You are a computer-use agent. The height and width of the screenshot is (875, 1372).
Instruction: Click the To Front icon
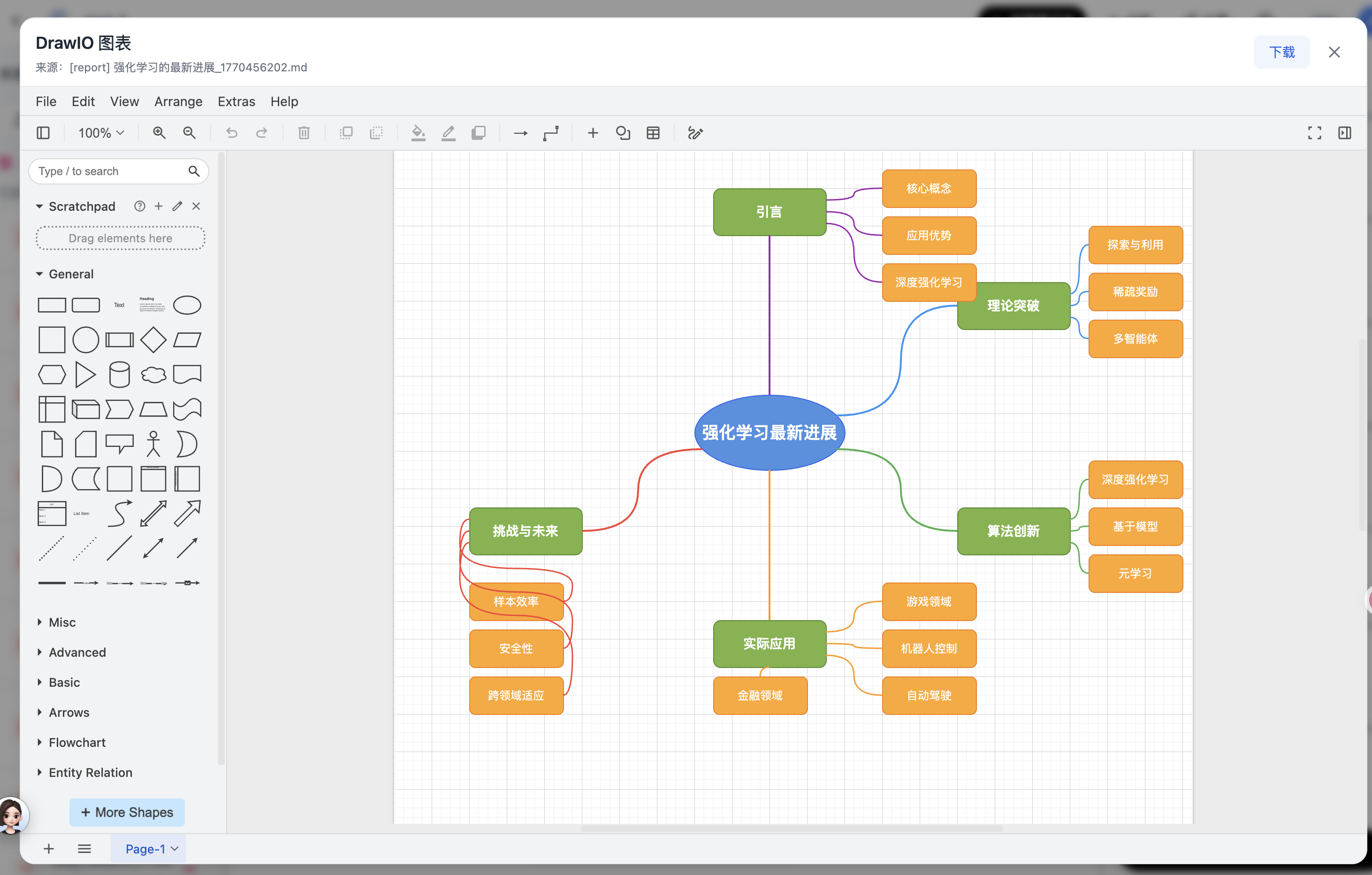(346, 133)
